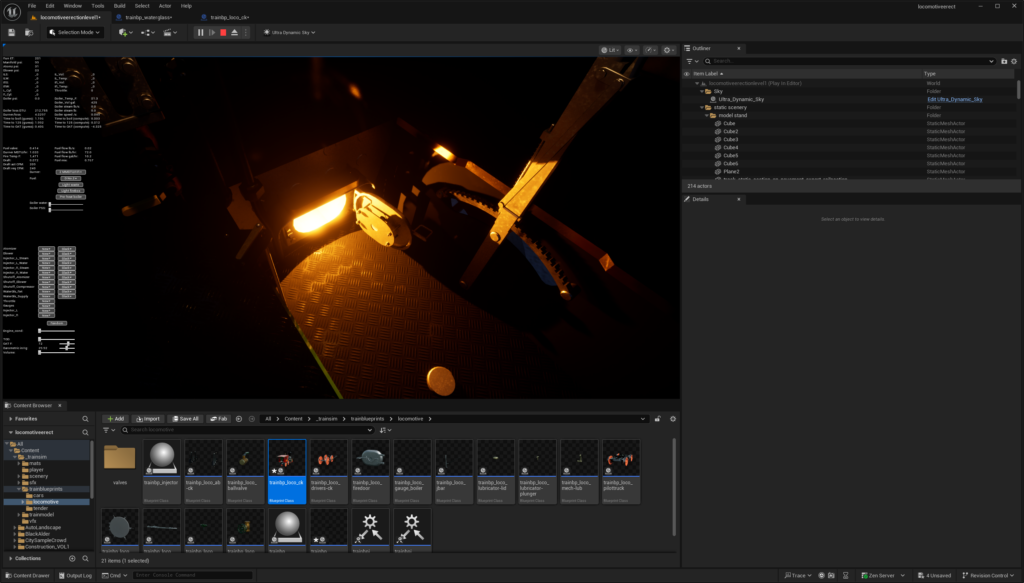Click the Import button in Content Browser
Viewport: 1024px width, 583px height.
147,419
